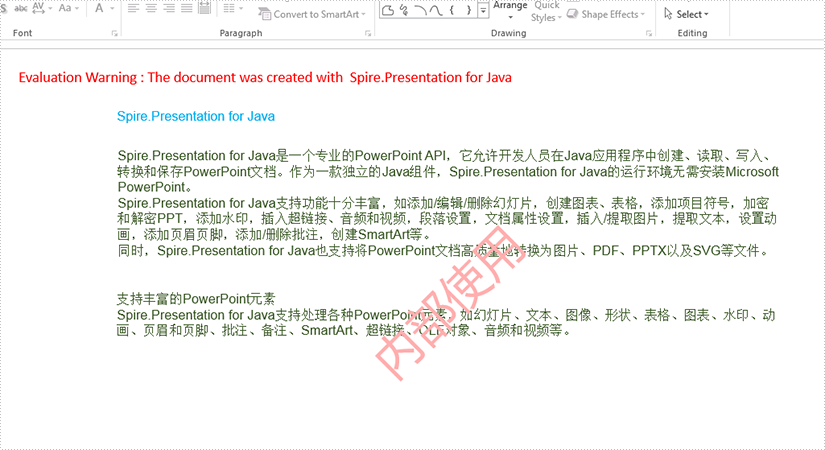825x450 pixels.
Task: Click the blue Spire.Presentation for Java heading
Action: [196, 116]
